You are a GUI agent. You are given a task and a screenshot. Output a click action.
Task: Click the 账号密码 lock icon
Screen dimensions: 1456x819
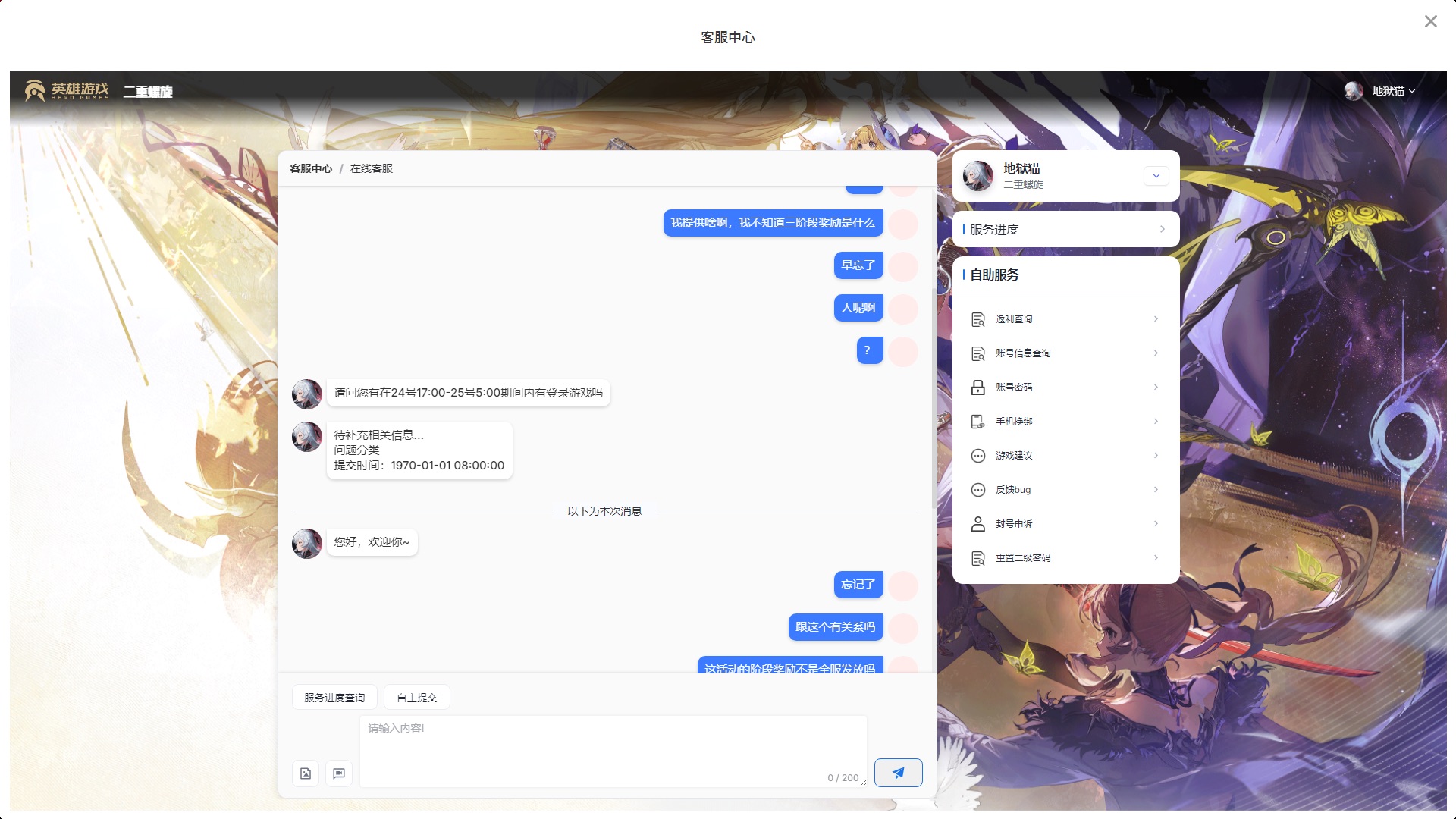978,388
